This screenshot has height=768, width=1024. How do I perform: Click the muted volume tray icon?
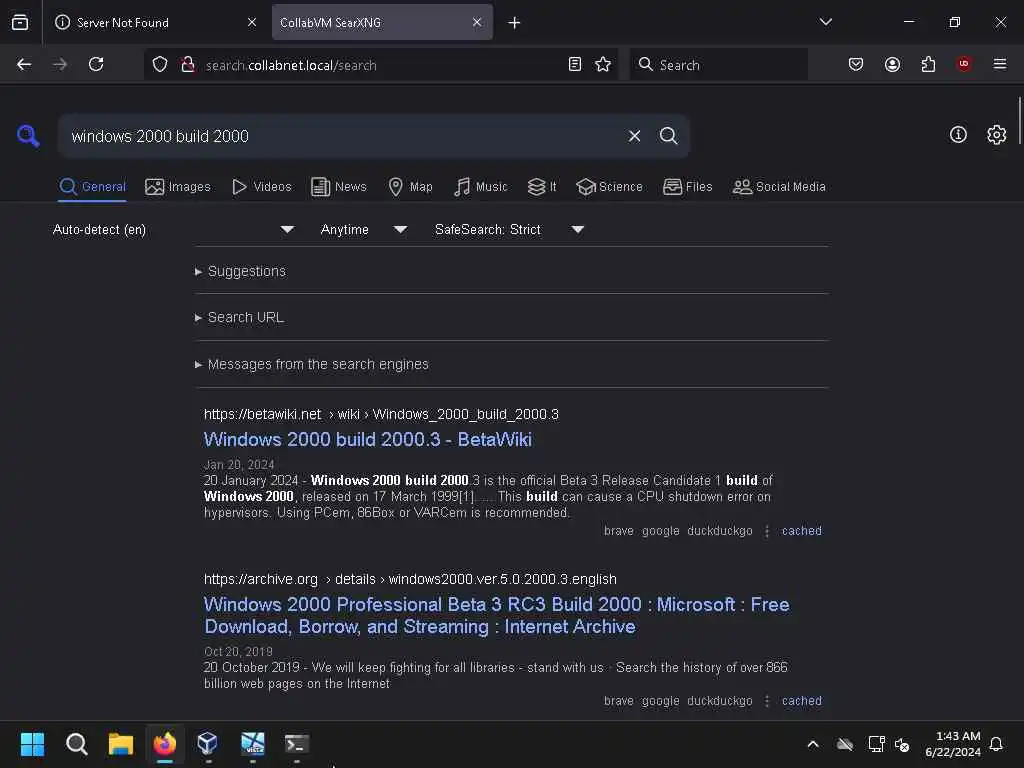902,744
